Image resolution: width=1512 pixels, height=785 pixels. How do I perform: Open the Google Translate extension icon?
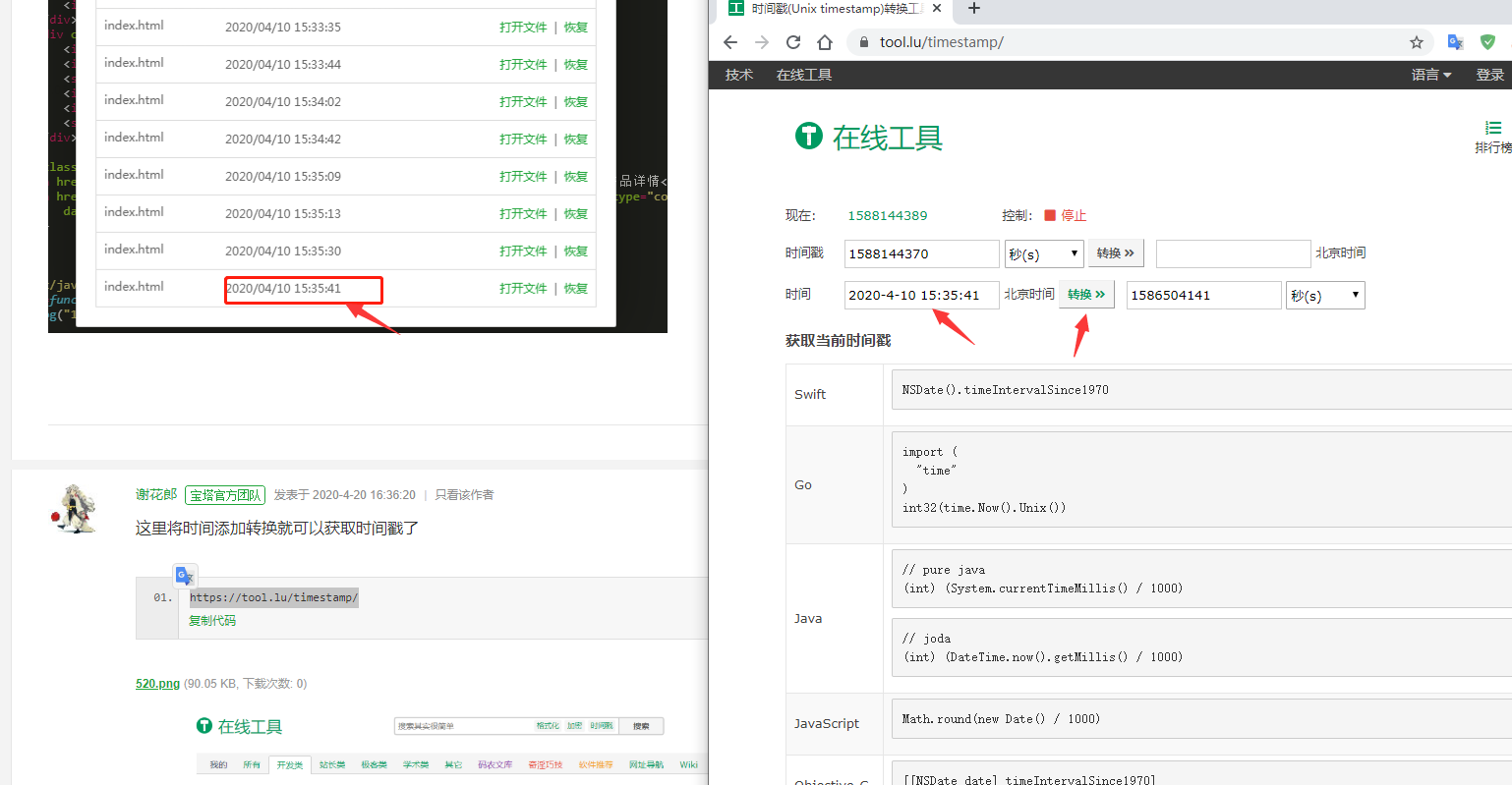point(1456,42)
